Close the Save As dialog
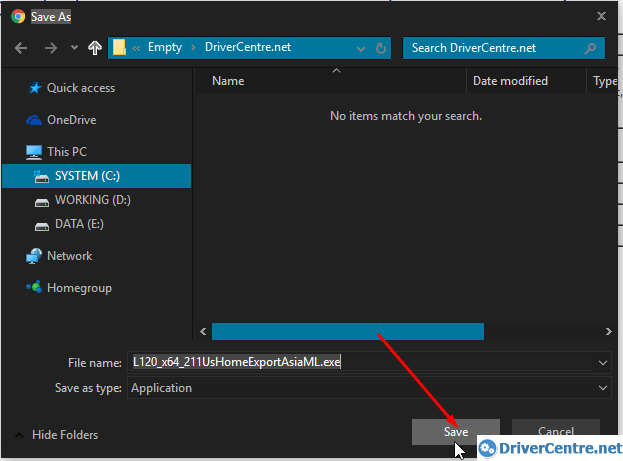The image size is (623, 461). (601, 16)
